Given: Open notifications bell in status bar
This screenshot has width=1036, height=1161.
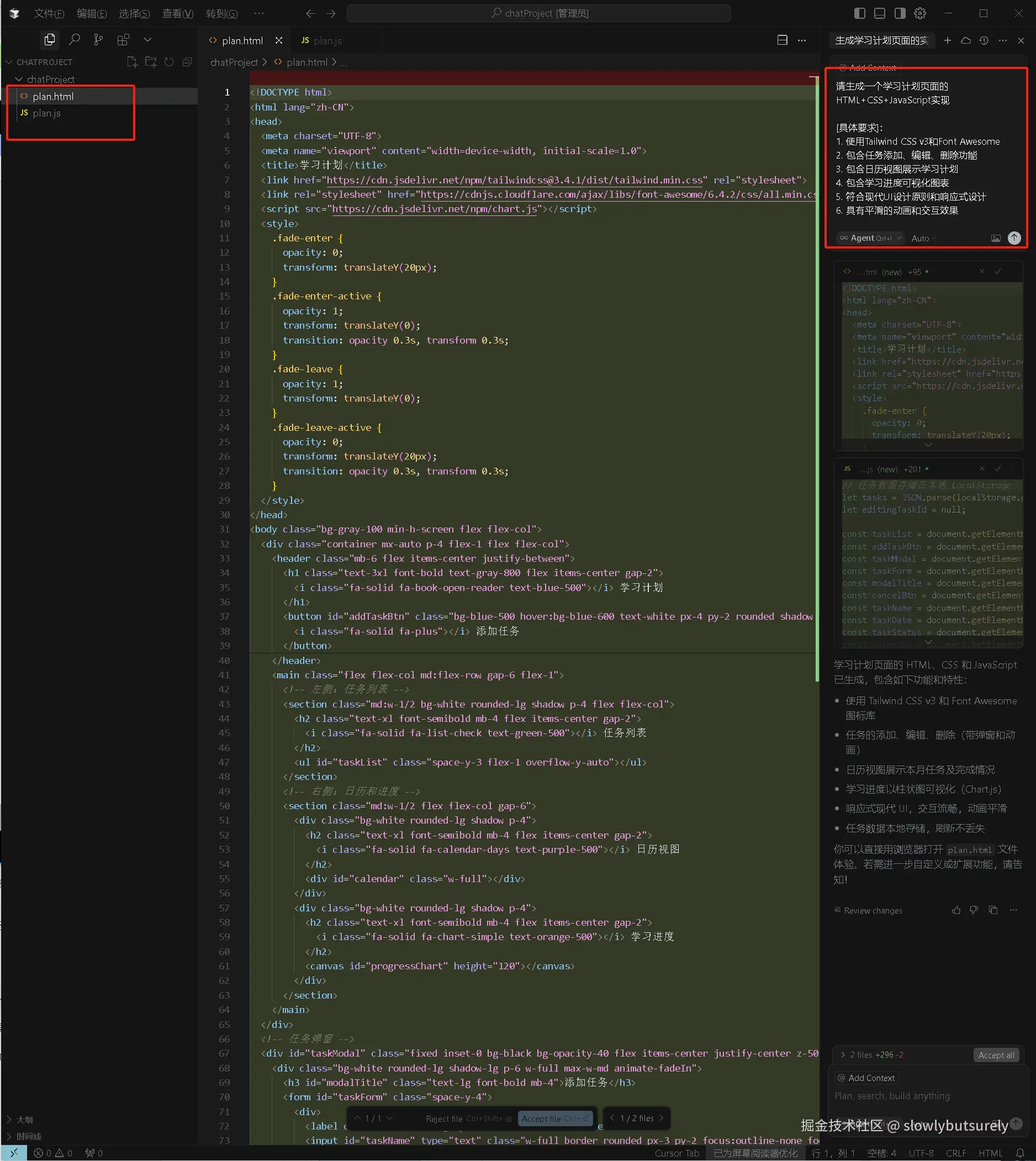Looking at the screenshot, I should 1020,1153.
